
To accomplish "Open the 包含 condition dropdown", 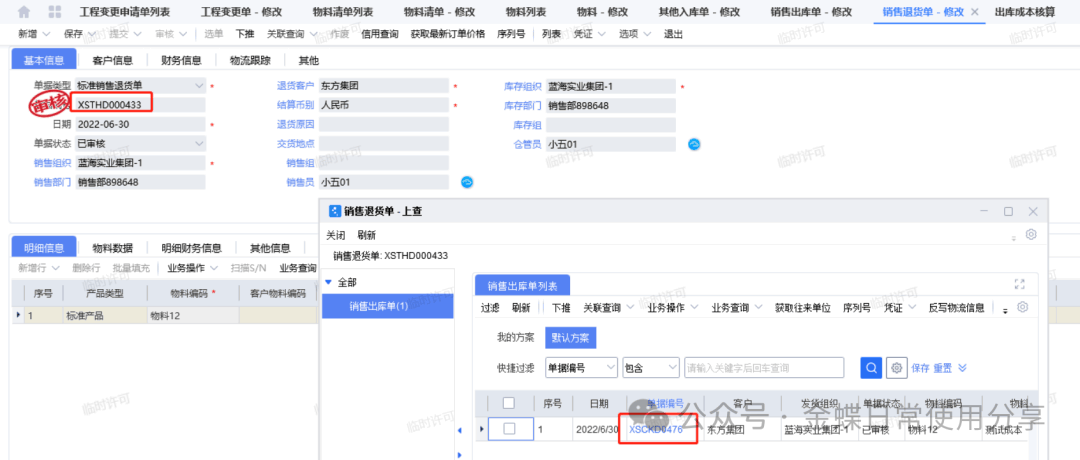I will [x=672, y=367].
